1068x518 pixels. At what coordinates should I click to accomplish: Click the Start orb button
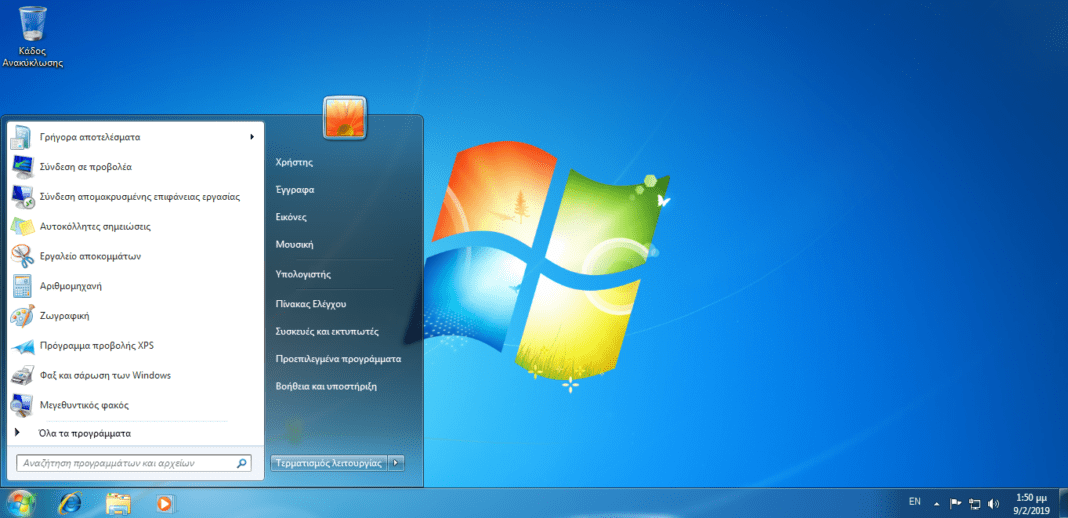tap(19, 503)
